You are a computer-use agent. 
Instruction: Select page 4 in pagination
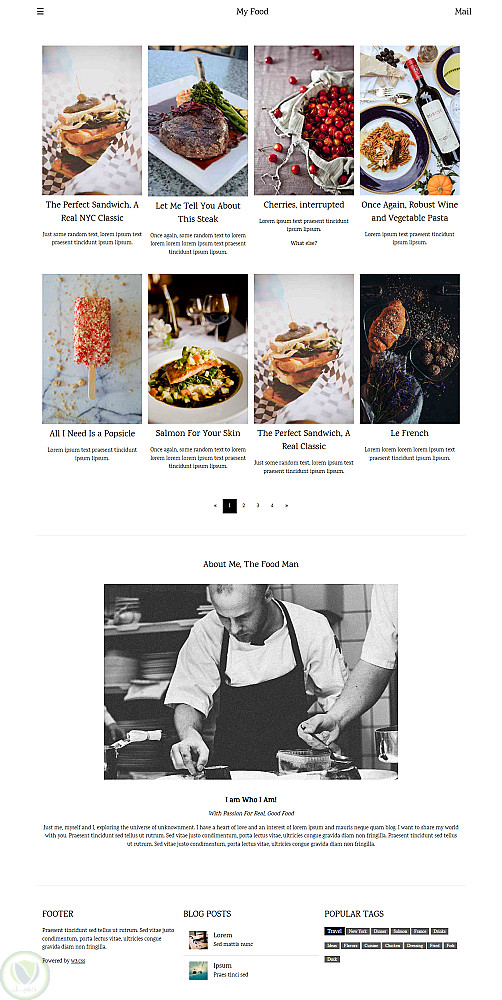[x=272, y=506]
